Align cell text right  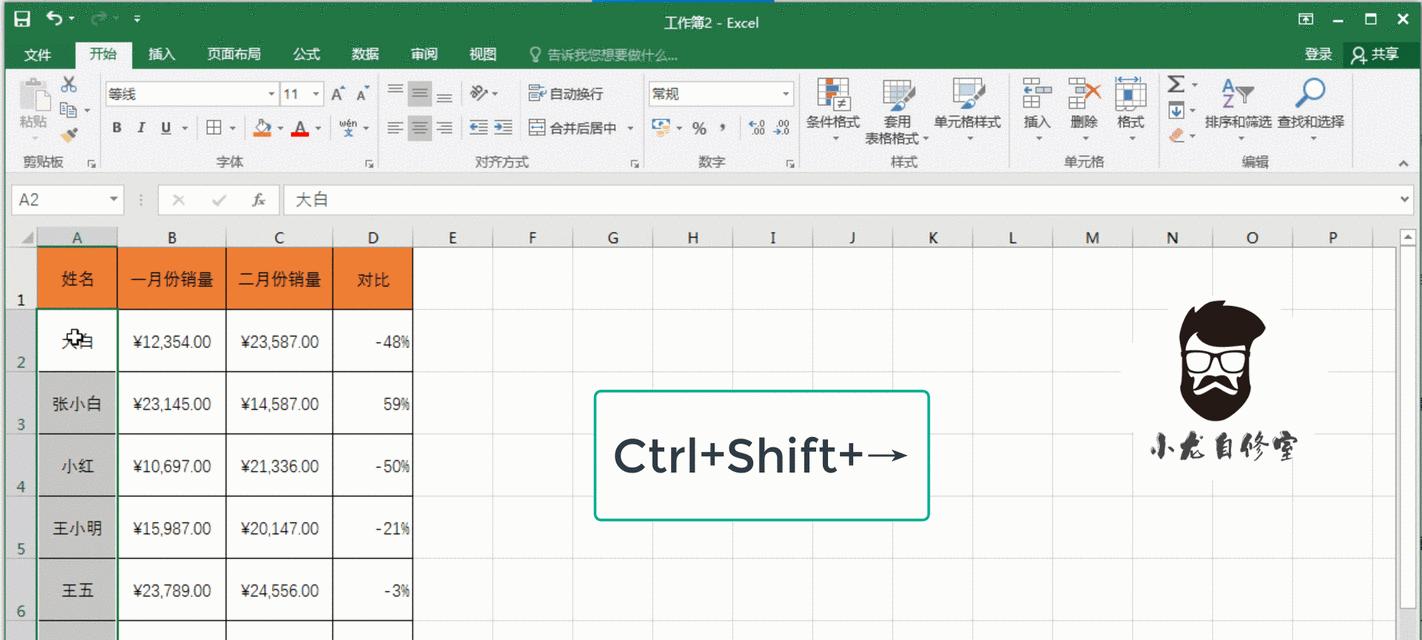(x=444, y=128)
